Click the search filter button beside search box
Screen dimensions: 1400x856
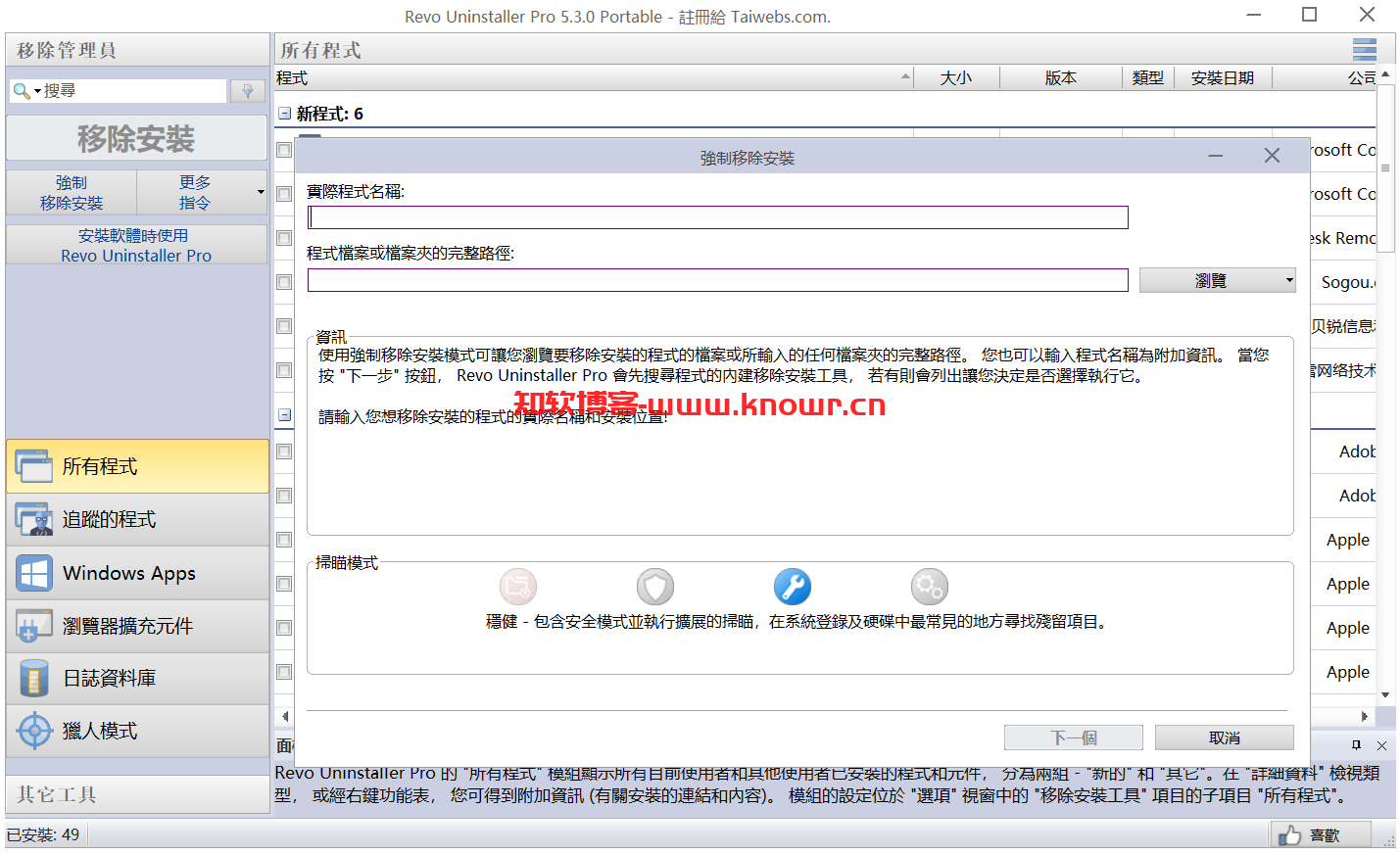coord(248,91)
